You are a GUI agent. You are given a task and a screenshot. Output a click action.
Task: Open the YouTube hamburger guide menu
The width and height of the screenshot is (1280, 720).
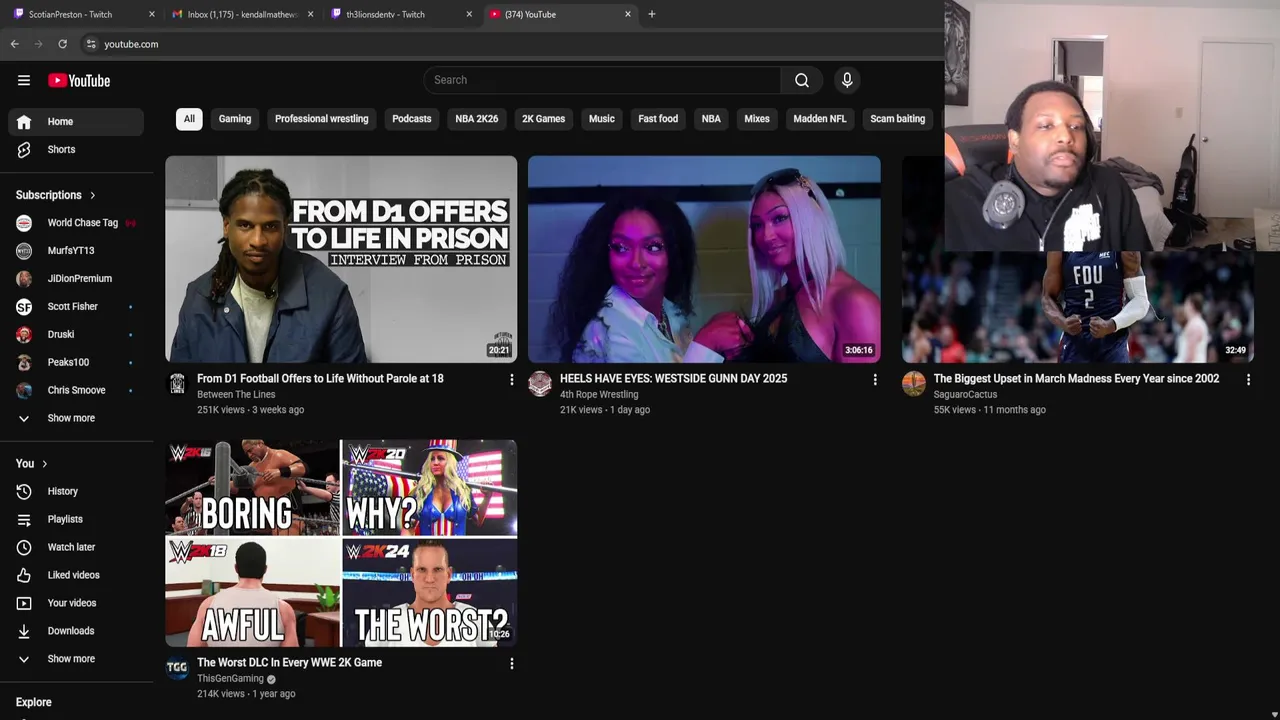(24, 80)
